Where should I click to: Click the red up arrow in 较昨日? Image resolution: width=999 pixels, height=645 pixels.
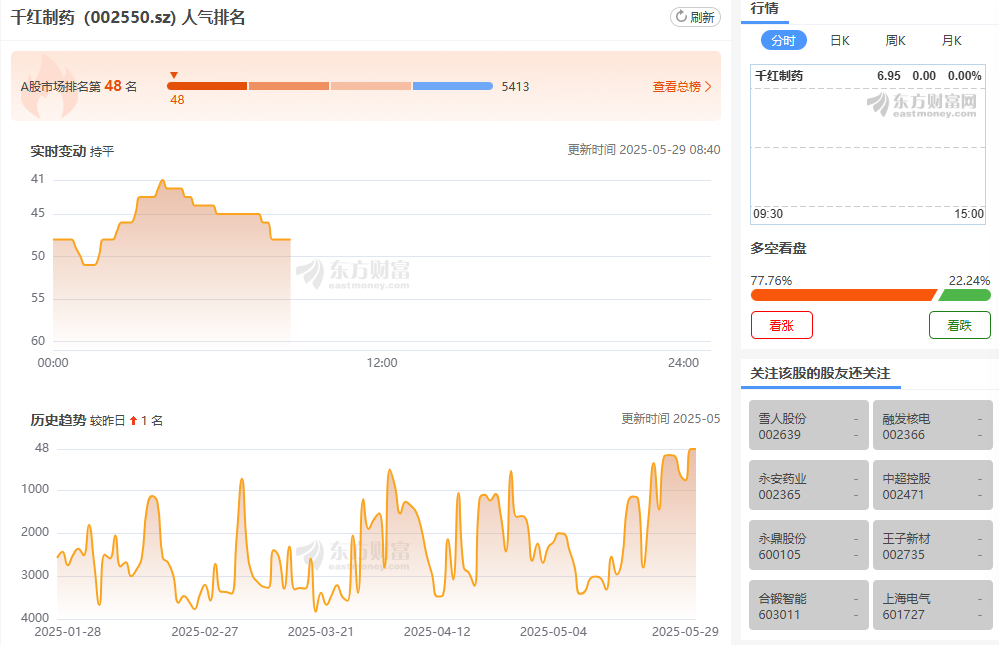[x=133, y=421]
